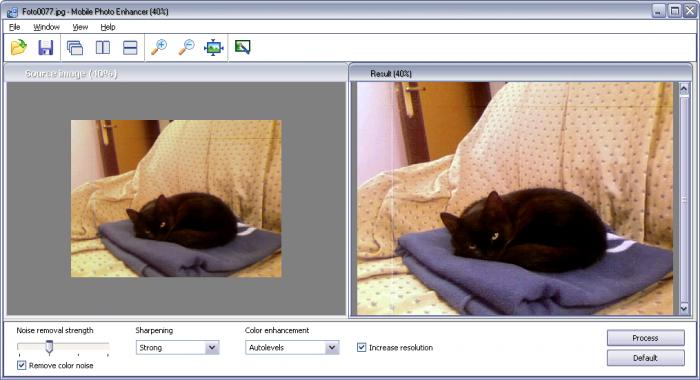Maximize the Mobile Photo Enhancer window

click(675, 11)
